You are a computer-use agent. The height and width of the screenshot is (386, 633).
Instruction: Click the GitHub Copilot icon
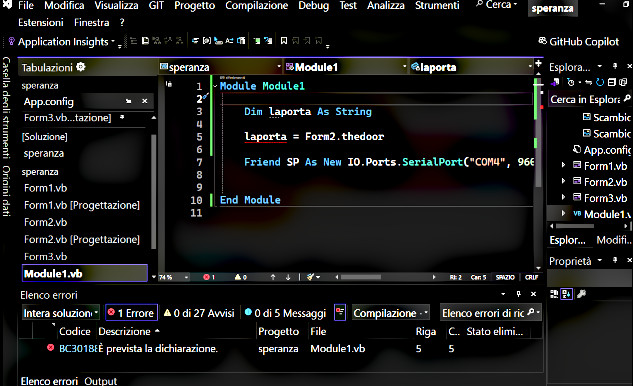(543, 41)
